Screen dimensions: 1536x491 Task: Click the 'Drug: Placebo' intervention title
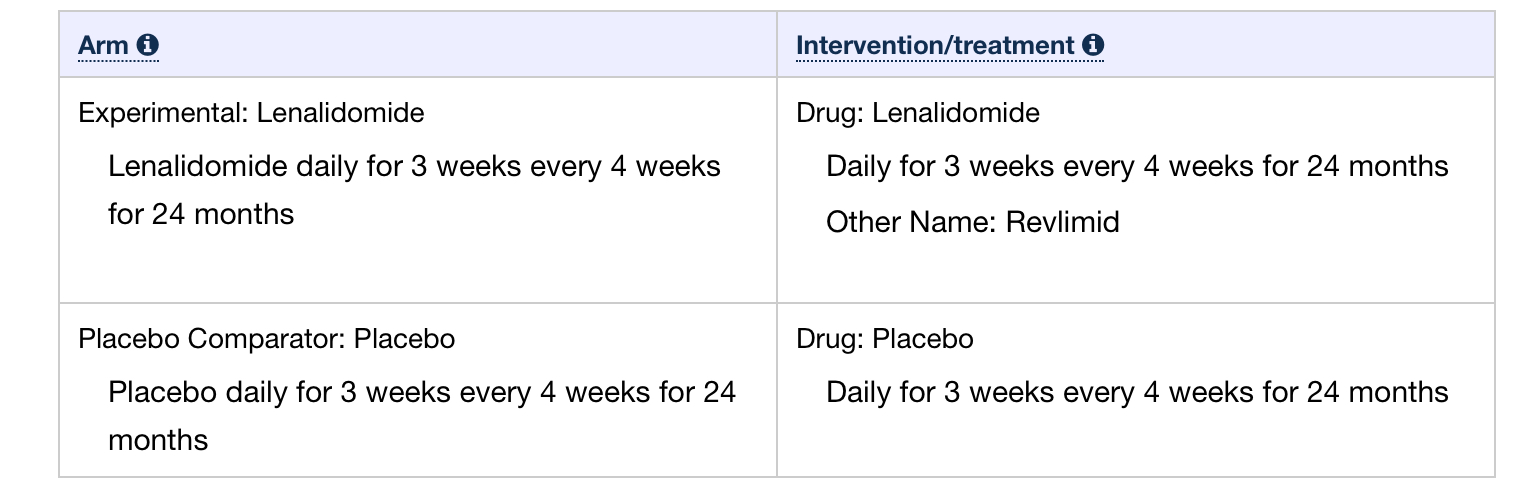pyautogui.click(x=885, y=339)
